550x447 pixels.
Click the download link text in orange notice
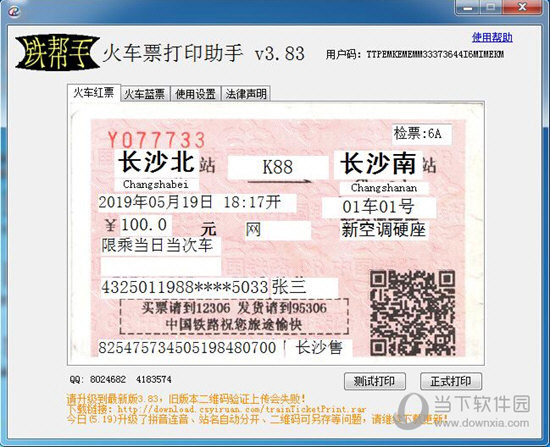click(216, 409)
